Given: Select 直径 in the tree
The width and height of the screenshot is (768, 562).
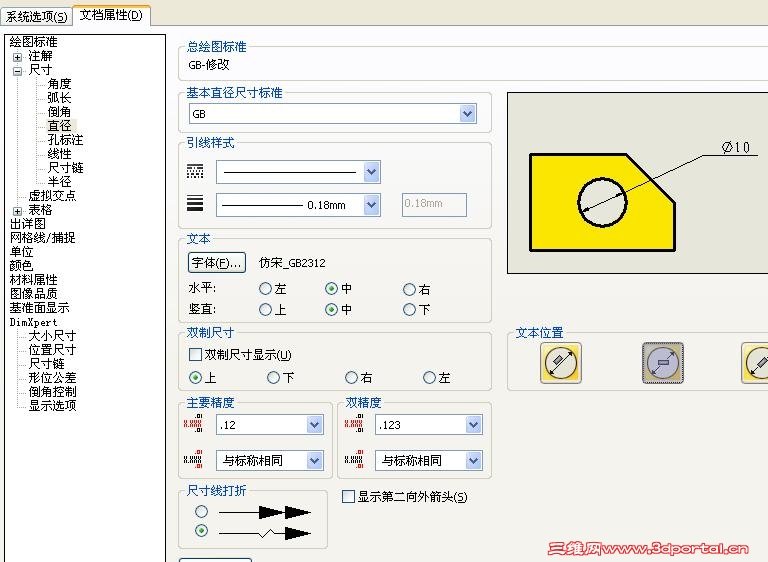Looking at the screenshot, I should (59, 126).
